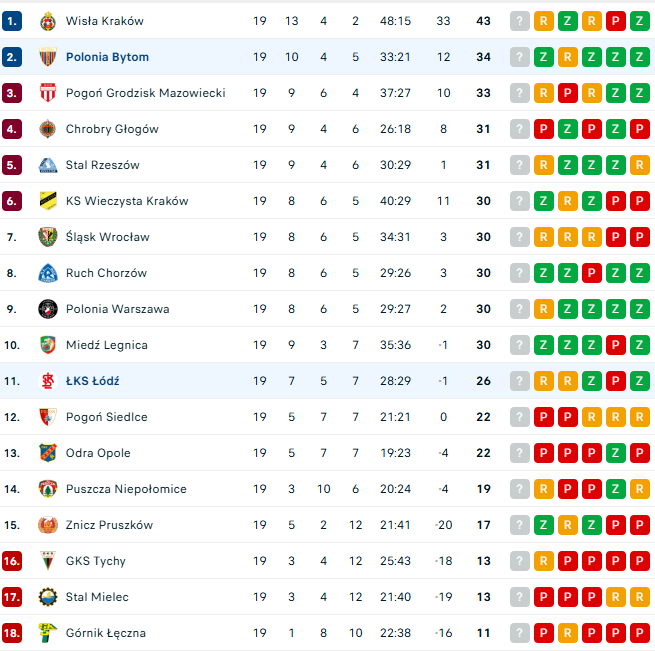
Task: Click the Stal Mielec club logo
Action: (x=47, y=597)
